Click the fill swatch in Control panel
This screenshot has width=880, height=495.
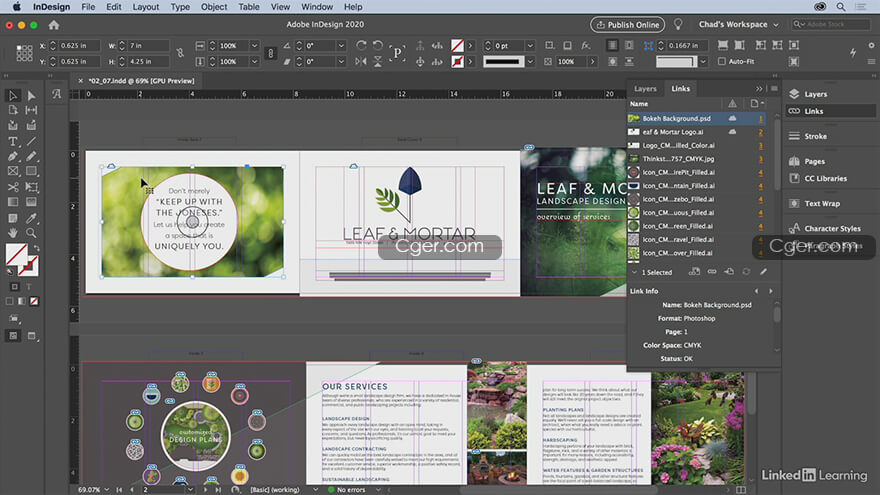click(457, 45)
